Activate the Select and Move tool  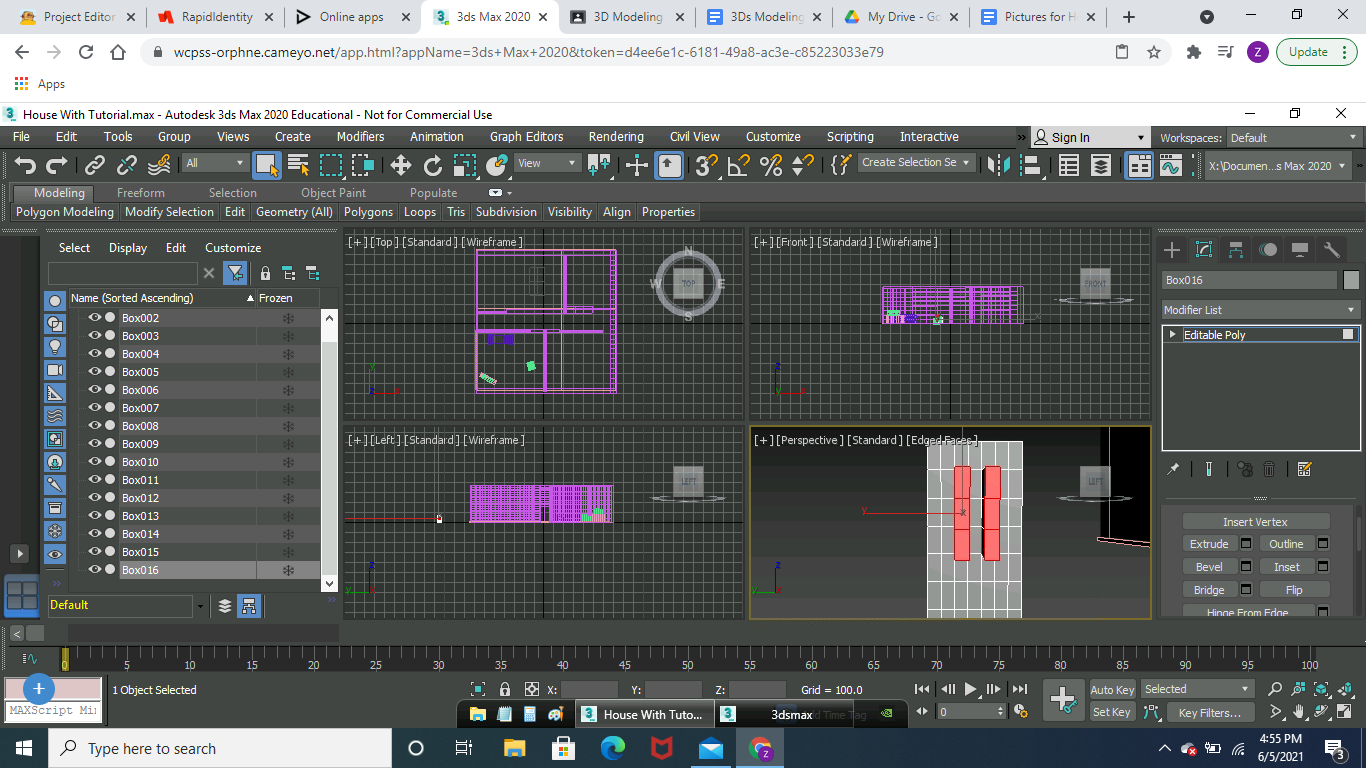[x=400, y=165]
